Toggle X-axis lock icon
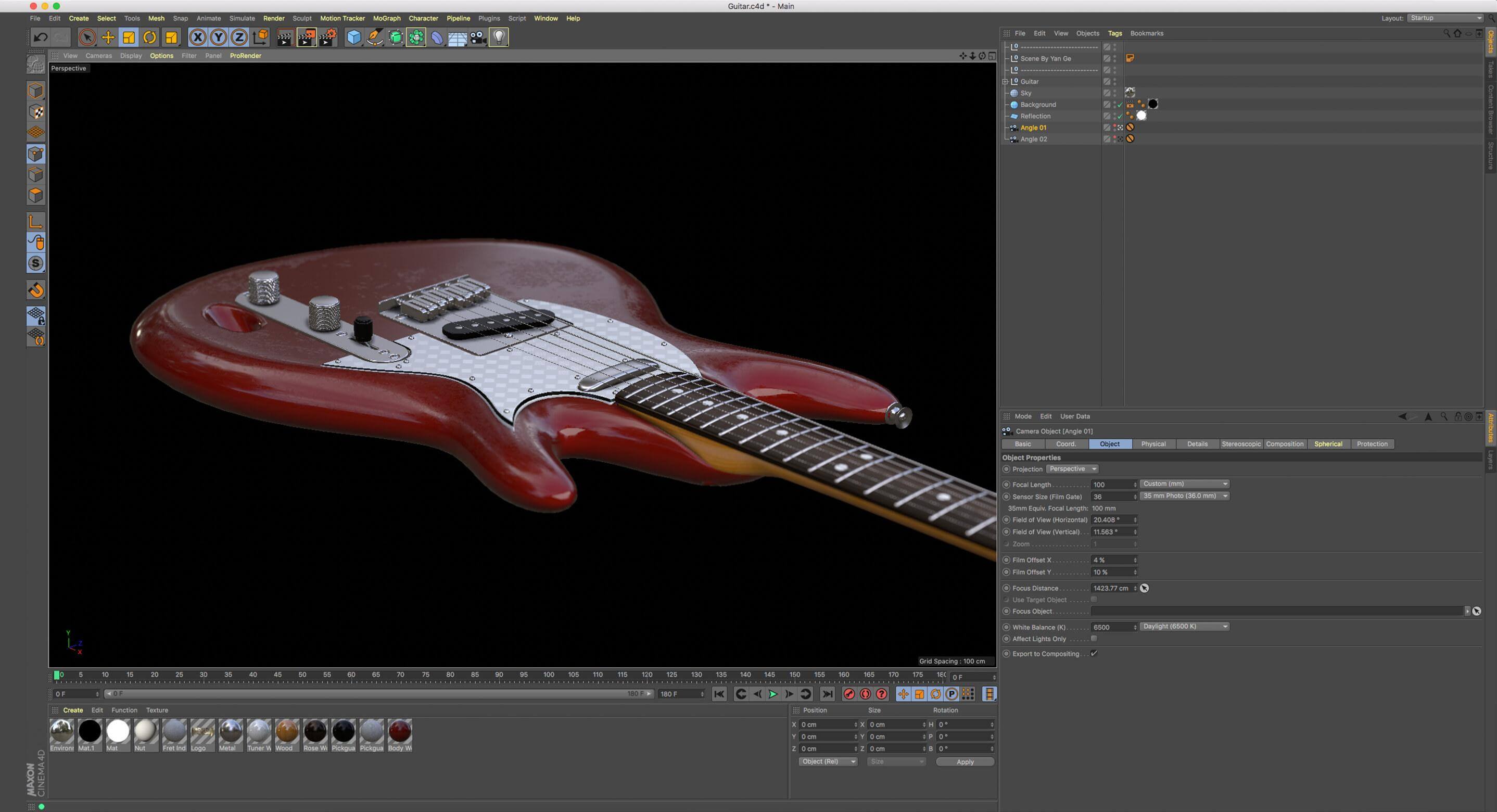This screenshot has width=1497, height=812. coord(198,38)
